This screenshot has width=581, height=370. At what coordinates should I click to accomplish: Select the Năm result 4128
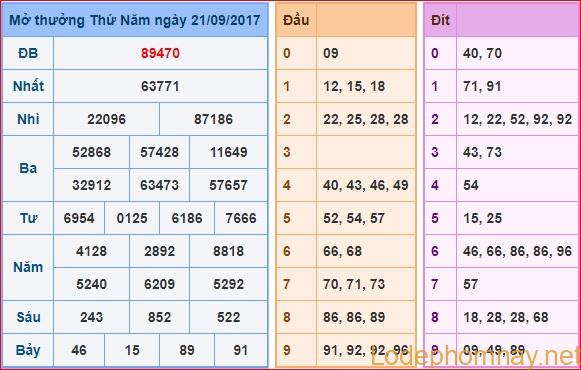[92, 251]
